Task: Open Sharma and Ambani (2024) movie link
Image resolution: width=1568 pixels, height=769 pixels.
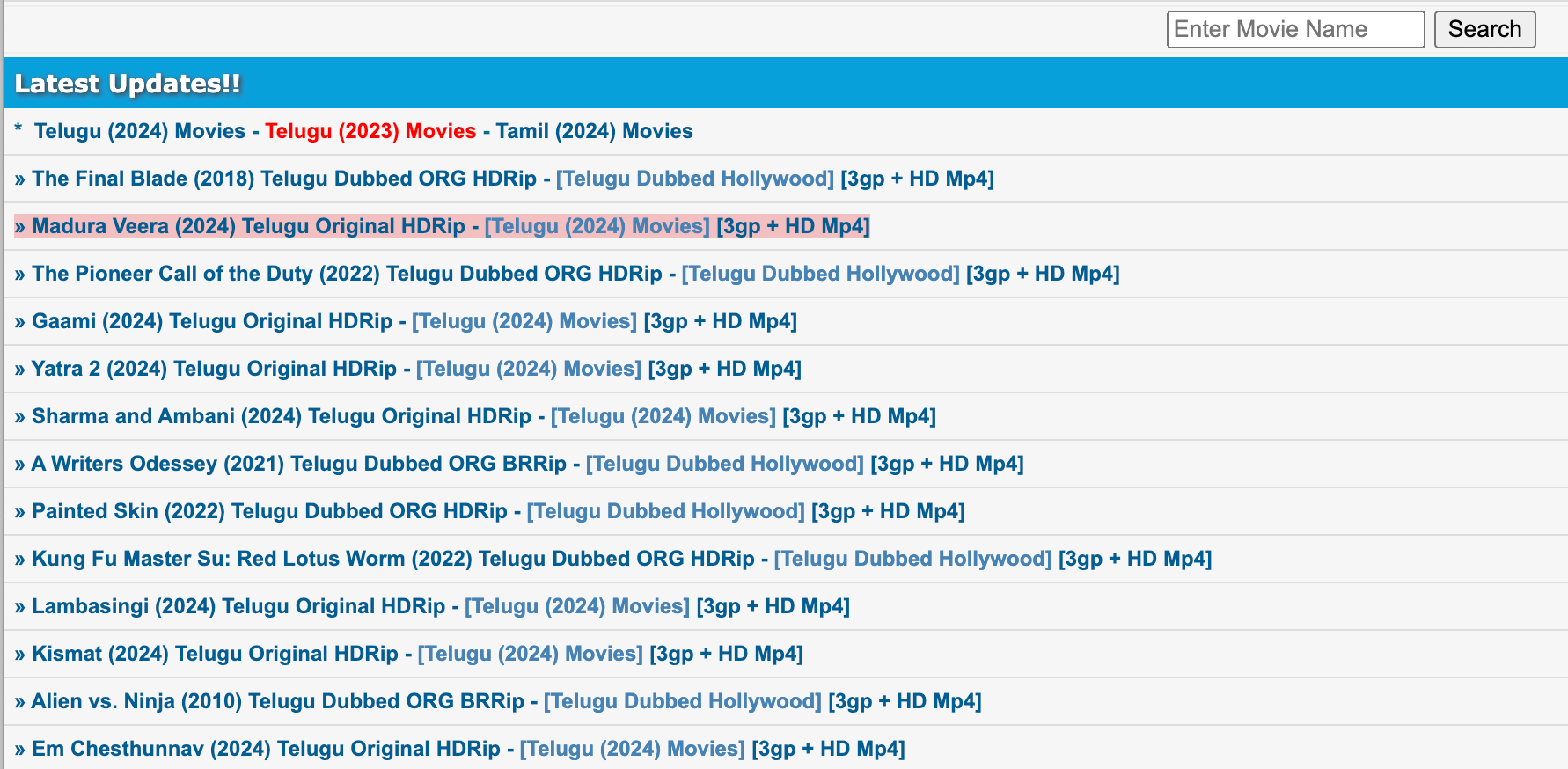Action: coord(282,416)
